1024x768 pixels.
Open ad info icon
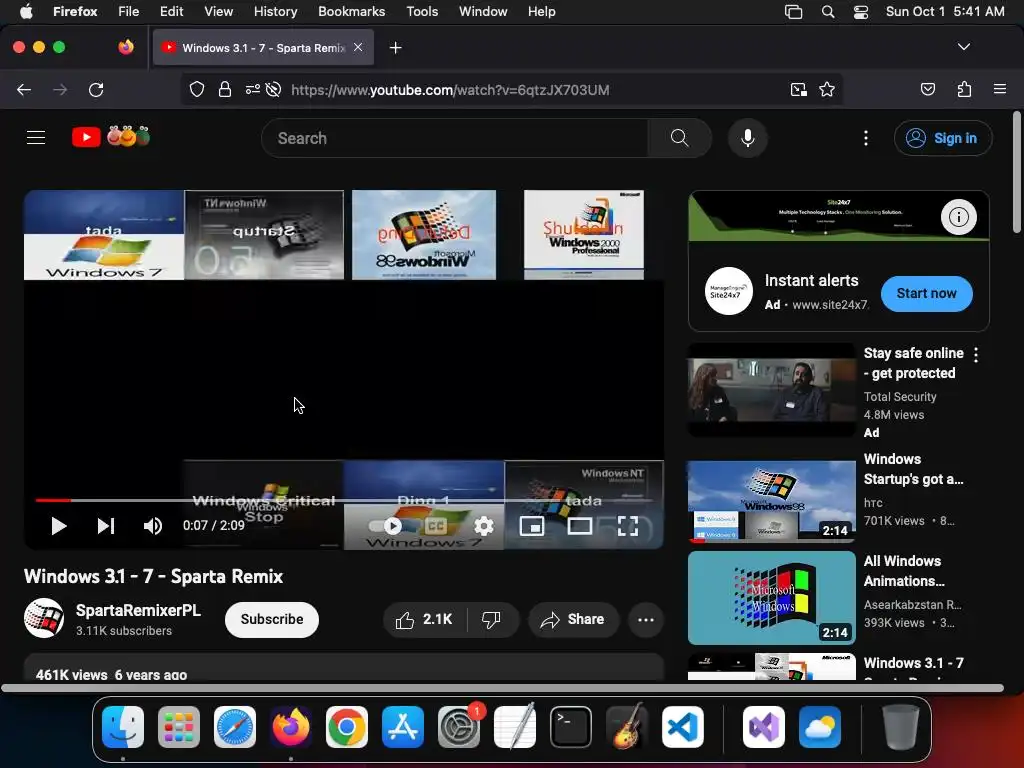pos(958,217)
